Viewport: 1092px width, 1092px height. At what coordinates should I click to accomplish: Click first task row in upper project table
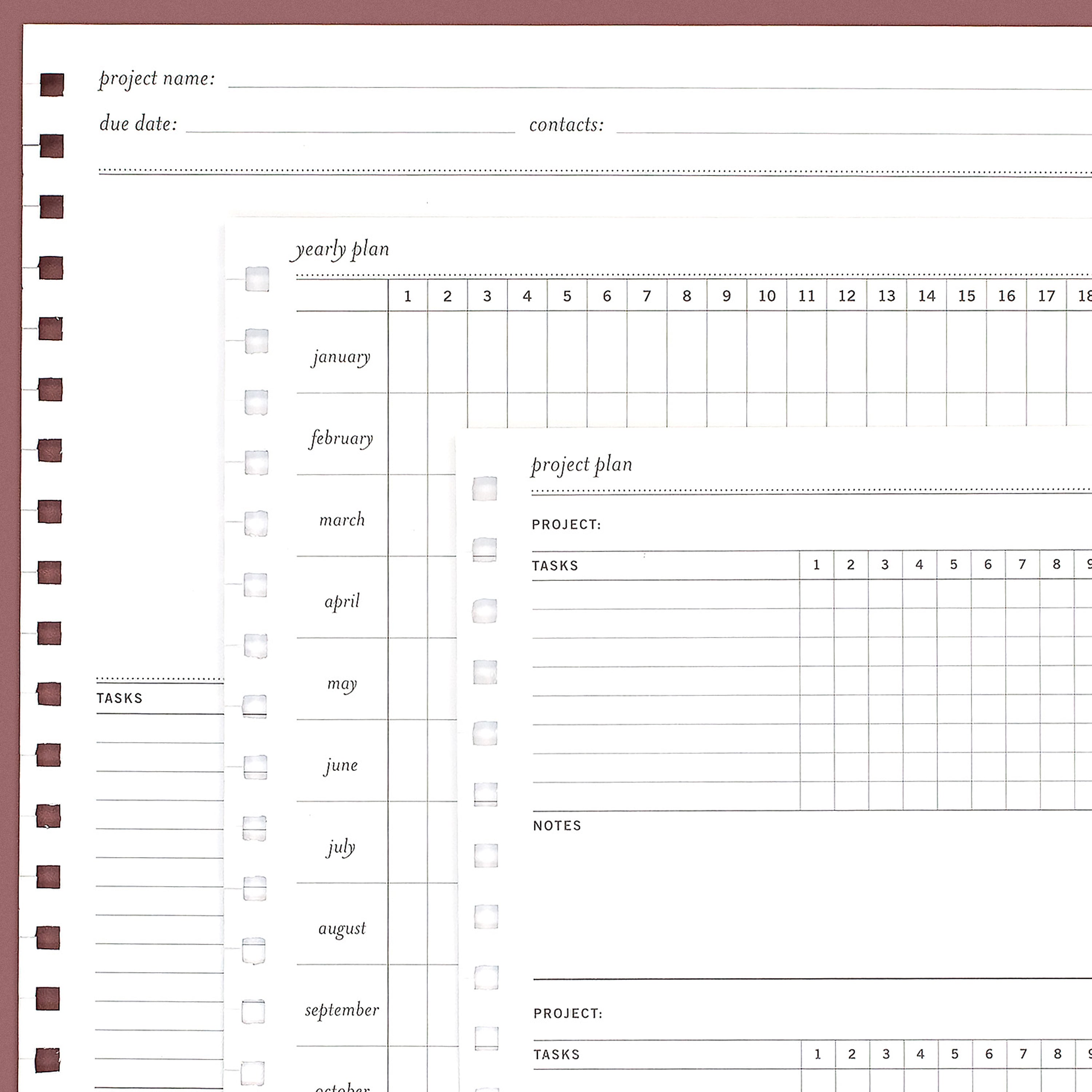point(665,595)
